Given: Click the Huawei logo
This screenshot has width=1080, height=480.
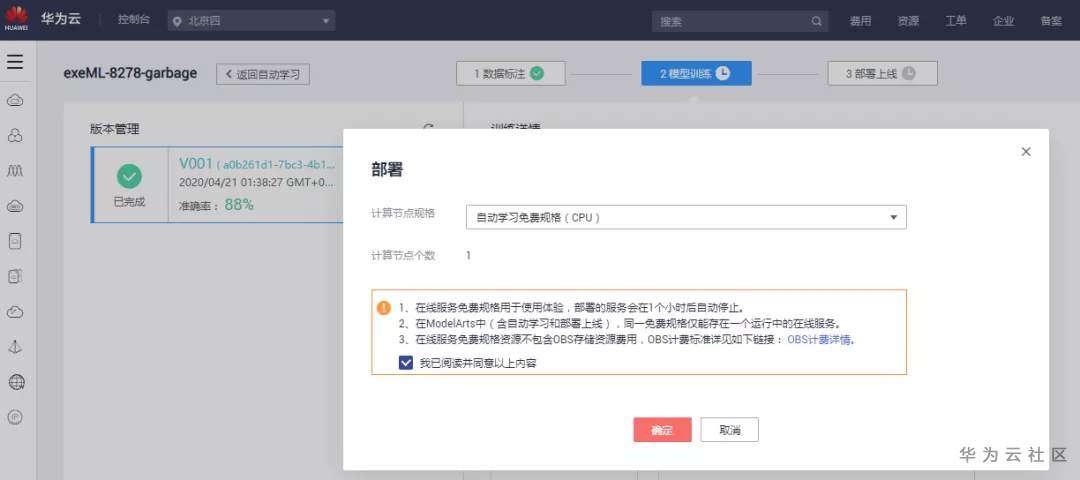Looking at the screenshot, I should pos(16,19).
